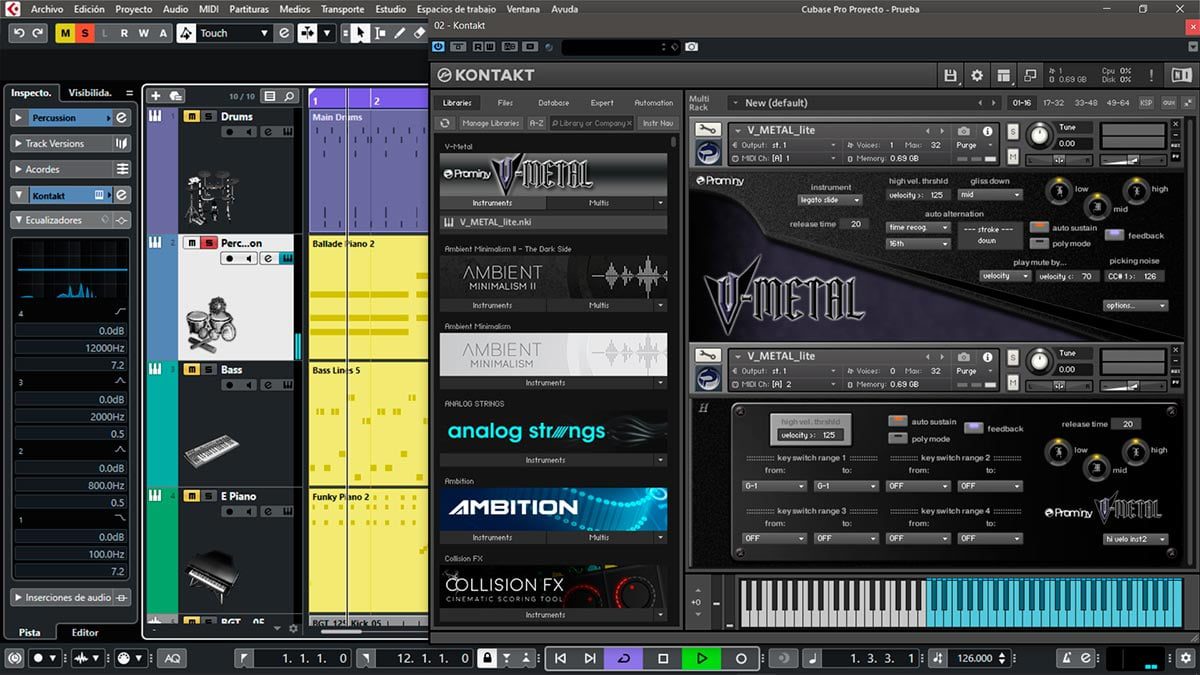Switch to Editor tab at bottom left

tap(85, 632)
